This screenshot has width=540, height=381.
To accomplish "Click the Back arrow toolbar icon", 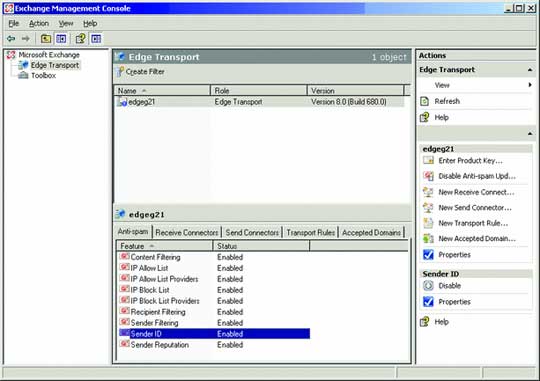I will [x=11, y=39].
